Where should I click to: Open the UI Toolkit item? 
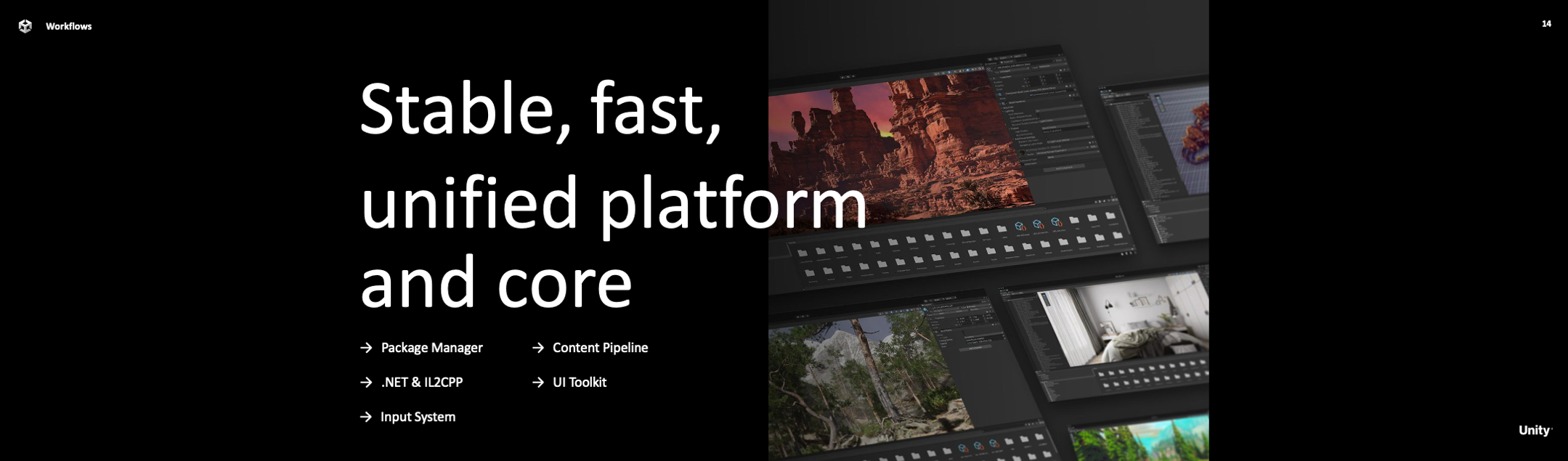(579, 382)
